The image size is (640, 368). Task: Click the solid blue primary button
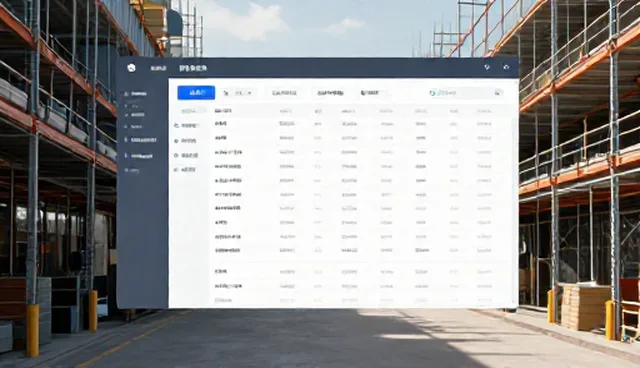click(x=196, y=93)
